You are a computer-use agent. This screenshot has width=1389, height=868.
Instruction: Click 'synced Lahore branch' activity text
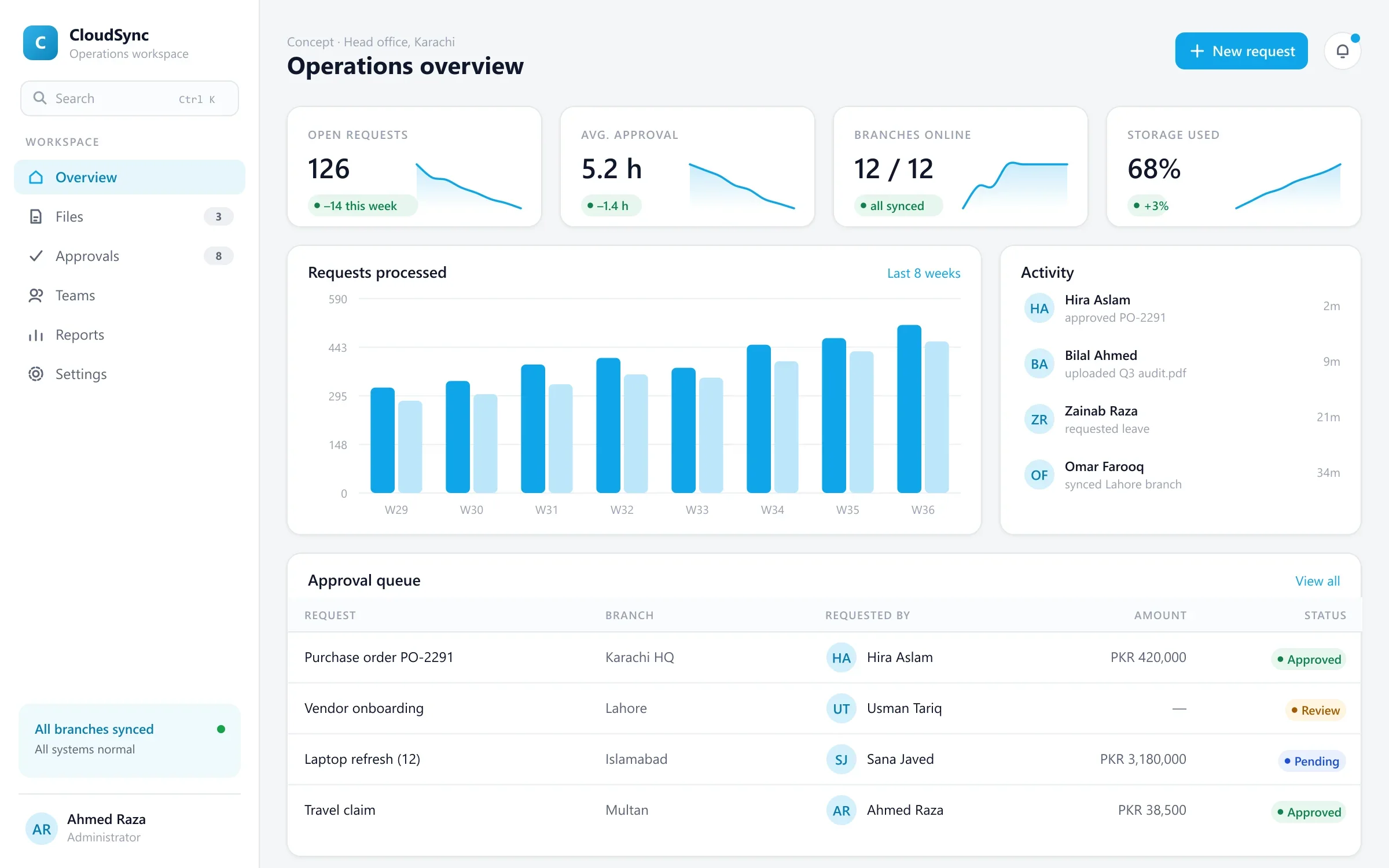(1123, 484)
